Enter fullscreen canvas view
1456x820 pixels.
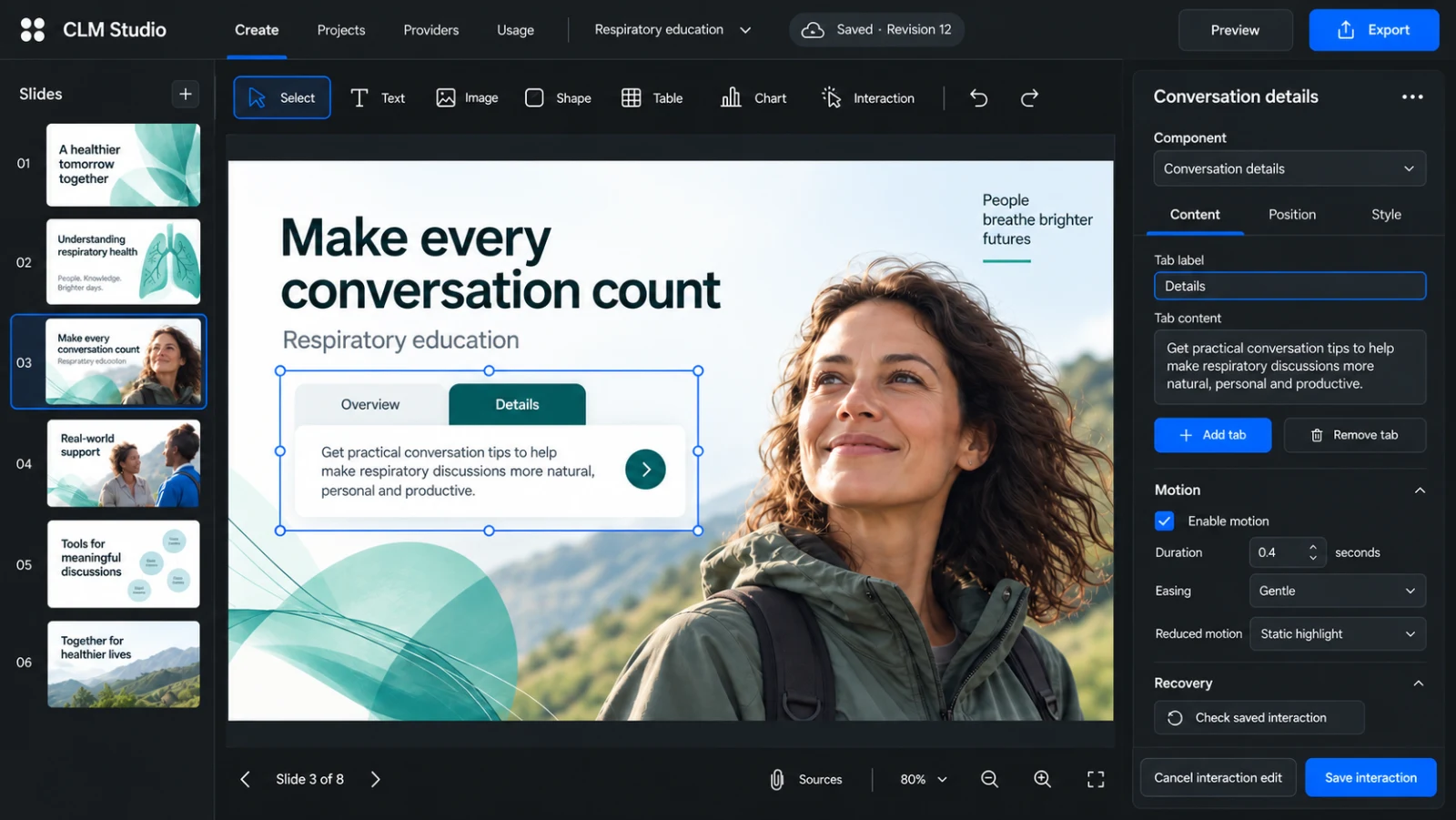[1096, 779]
